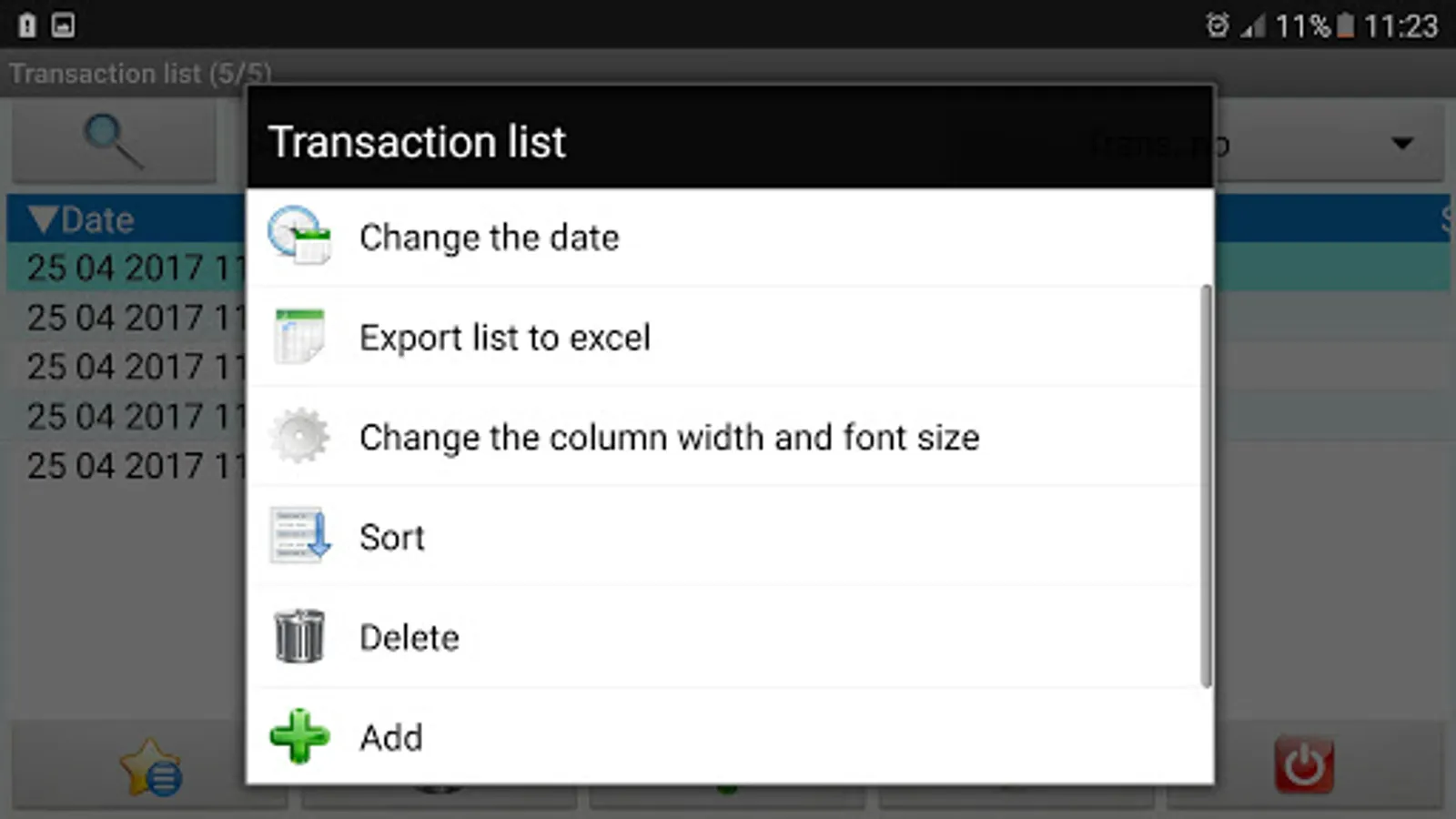Click the Sort list arrow icon

tap(299, 536)
